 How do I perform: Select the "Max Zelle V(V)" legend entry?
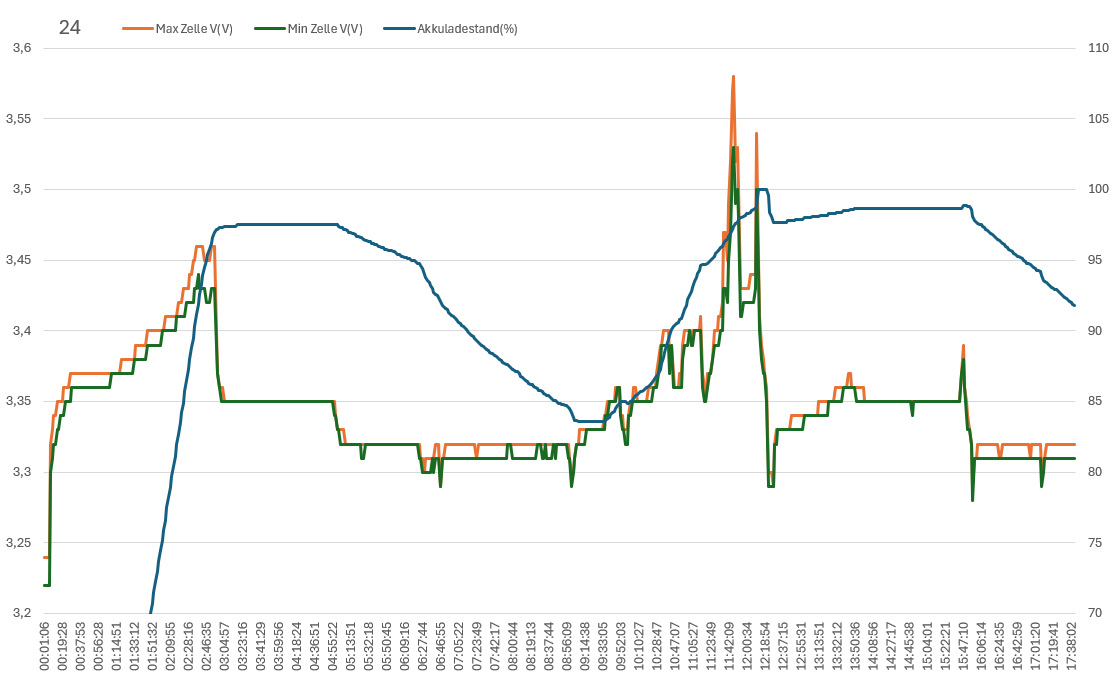[x=194, y=29]
